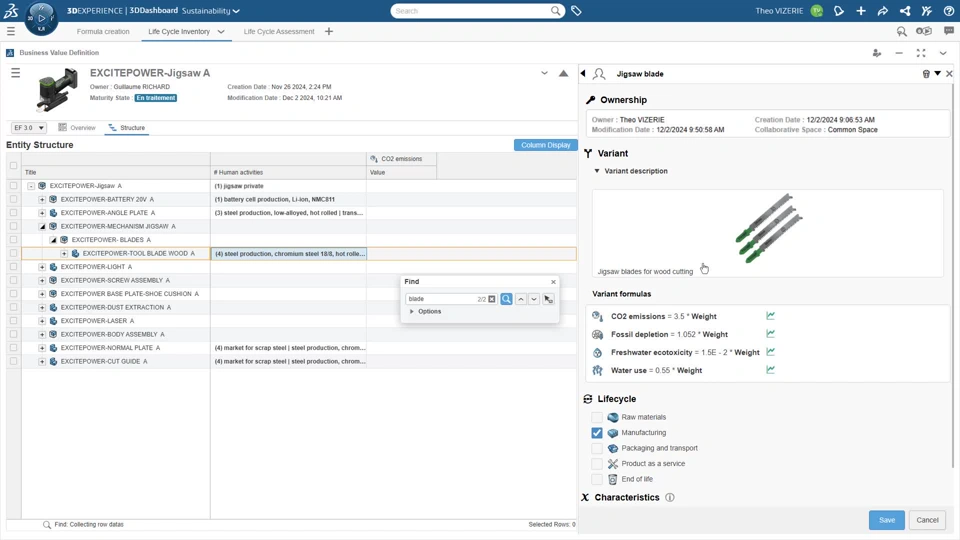
Task: Open the EF 3.0 dropdown
Action: coord(29,128)
